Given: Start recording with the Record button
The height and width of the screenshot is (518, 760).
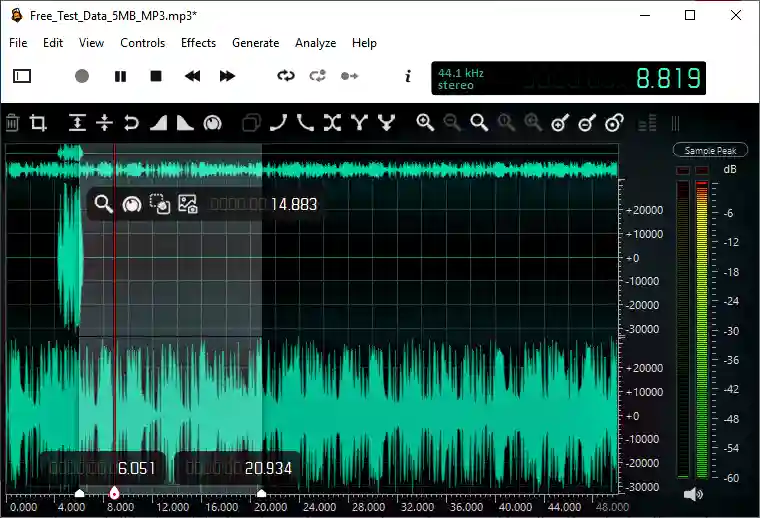Looking at the screenshot, I should click(x=82, y=76).
